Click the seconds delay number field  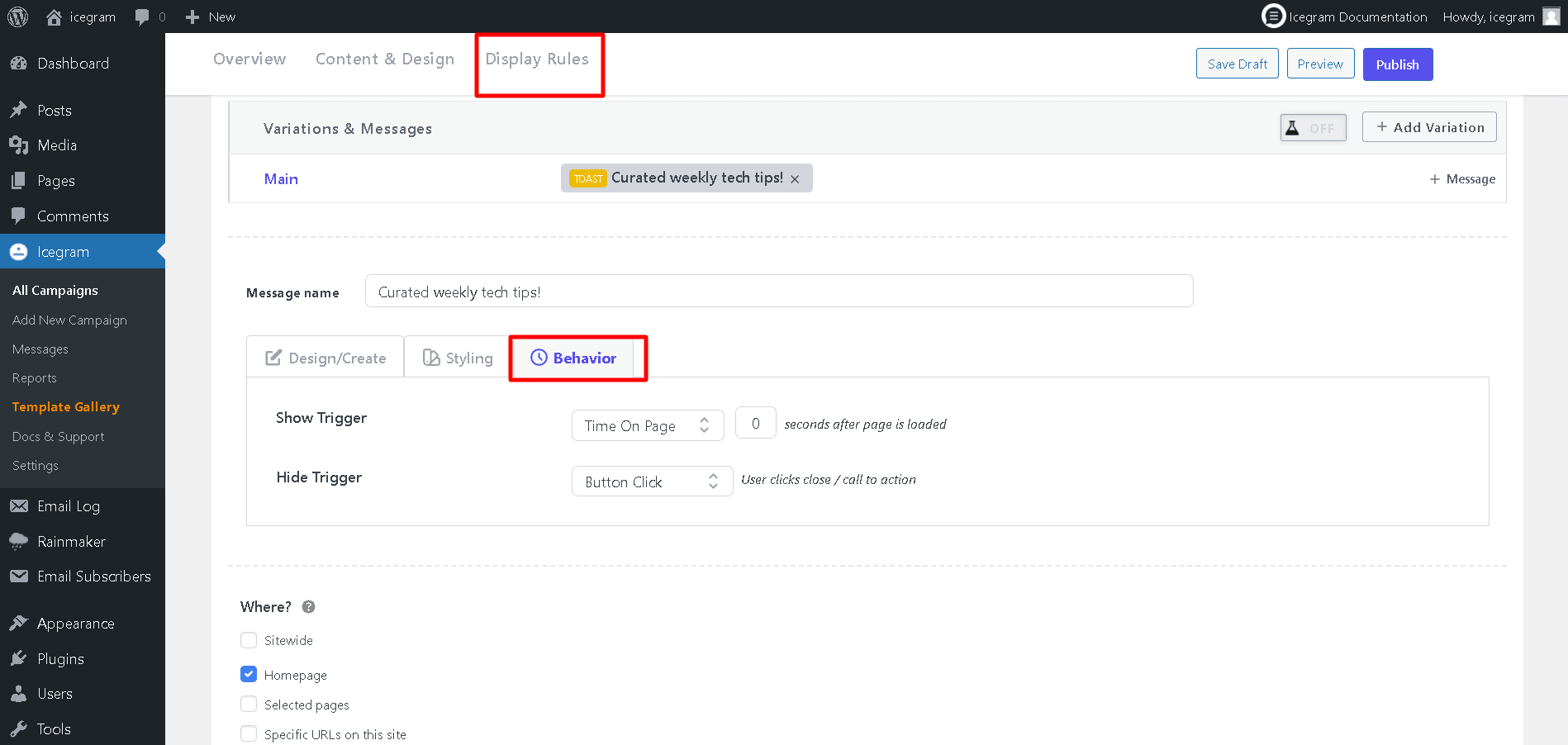[x=755, y=423]
